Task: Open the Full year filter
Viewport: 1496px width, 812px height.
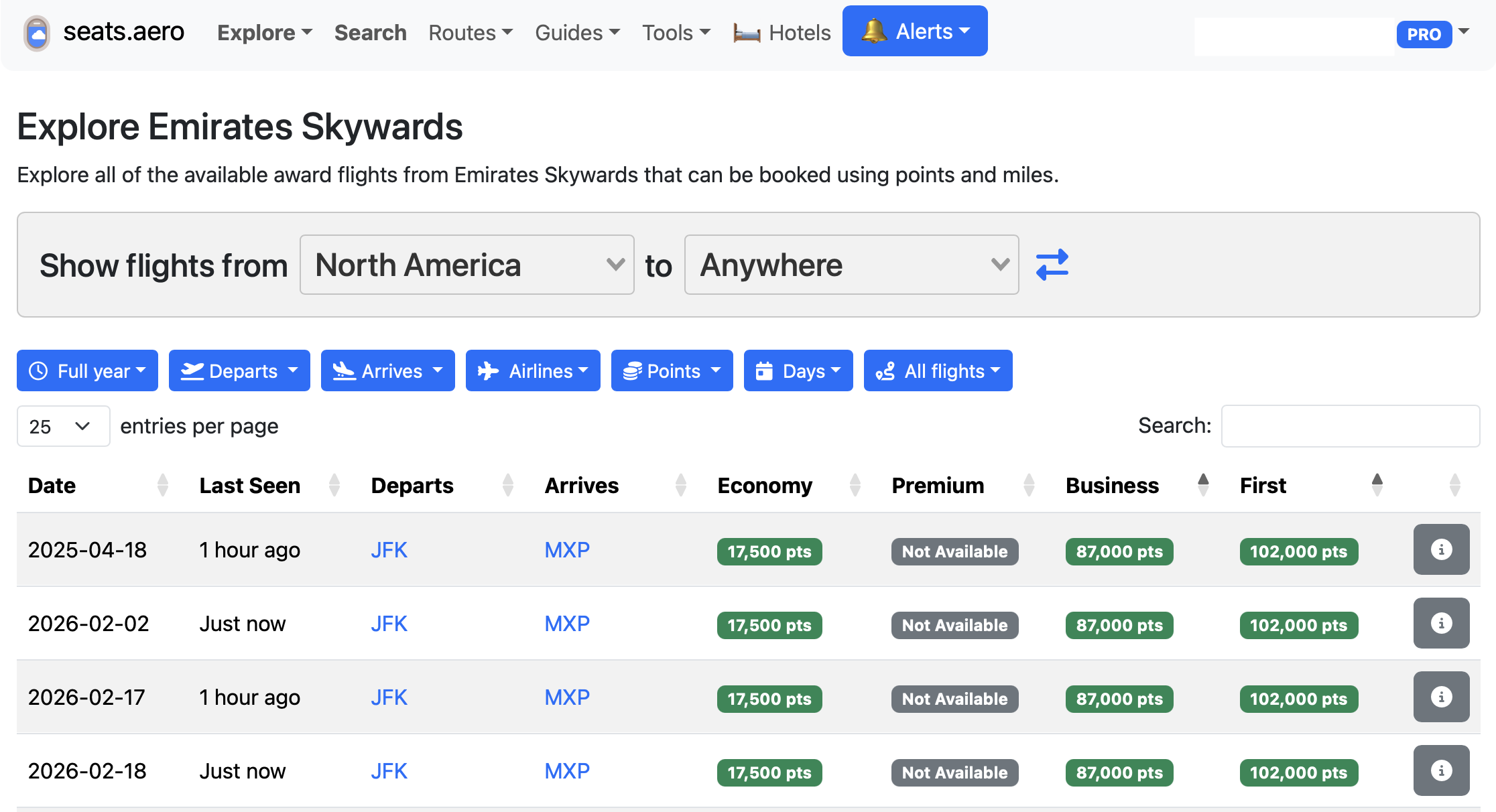Action: coord(87,370)
